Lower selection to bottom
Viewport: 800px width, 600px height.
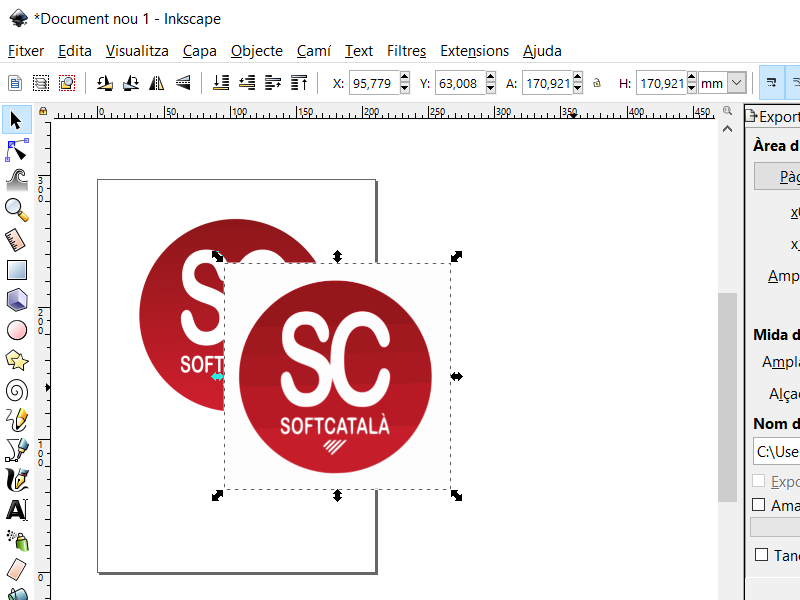pyautogui.click(x=221, y=83)
